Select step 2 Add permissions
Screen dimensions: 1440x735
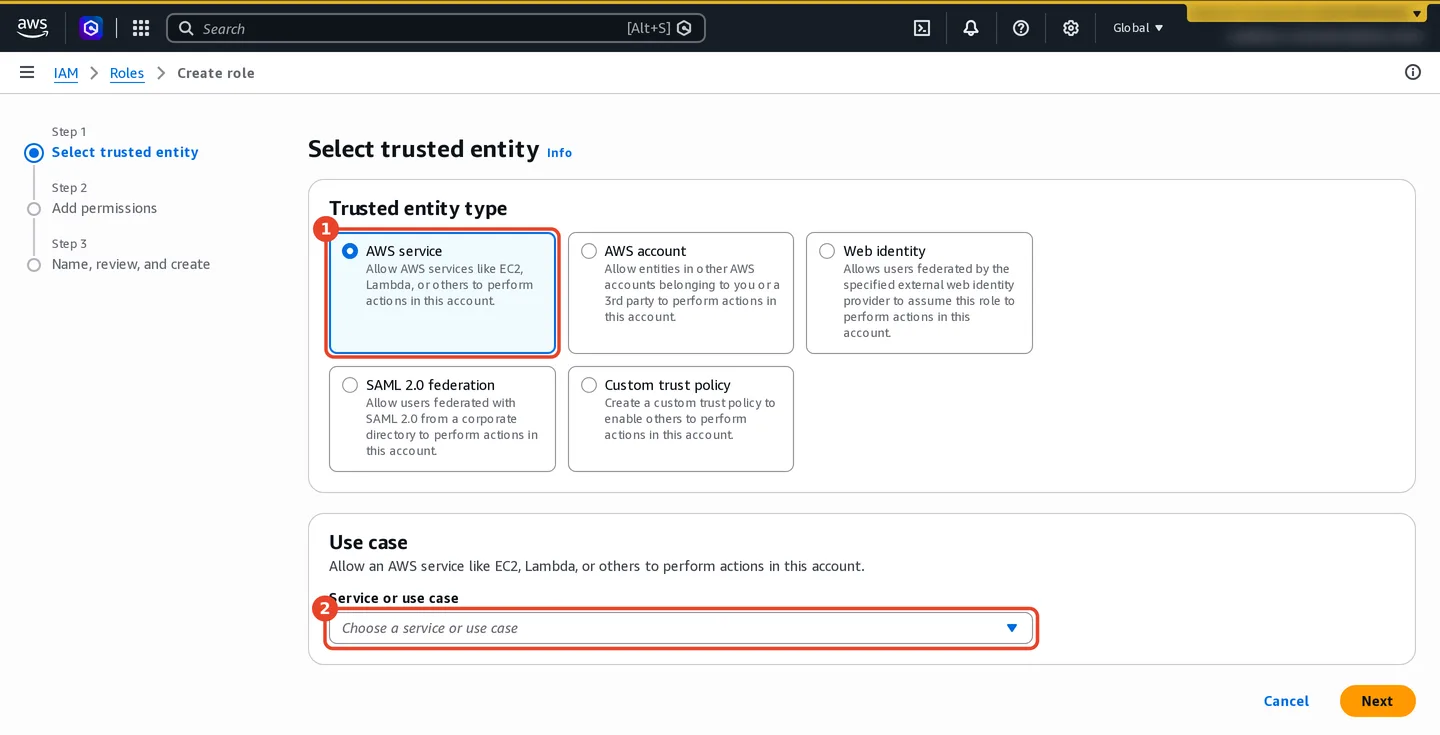point(104,208)
